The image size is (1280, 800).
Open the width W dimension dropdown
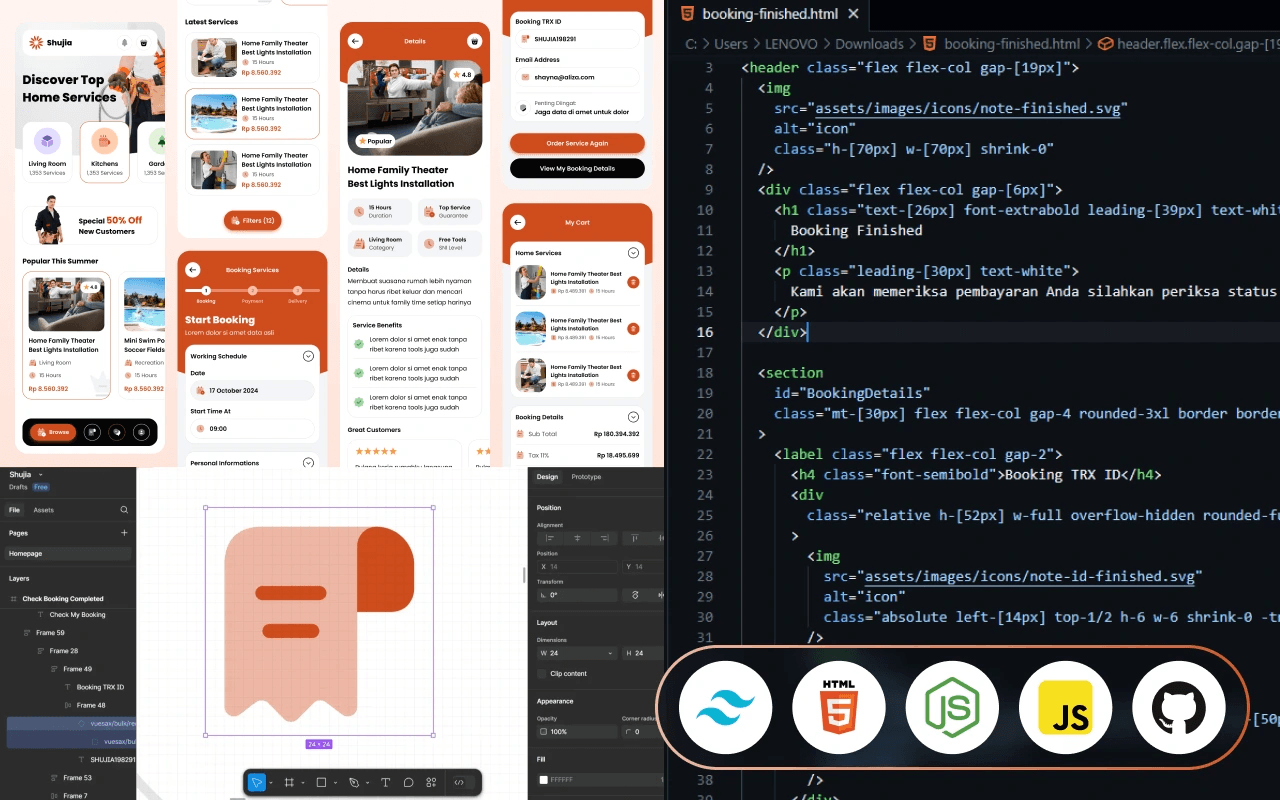610,653
